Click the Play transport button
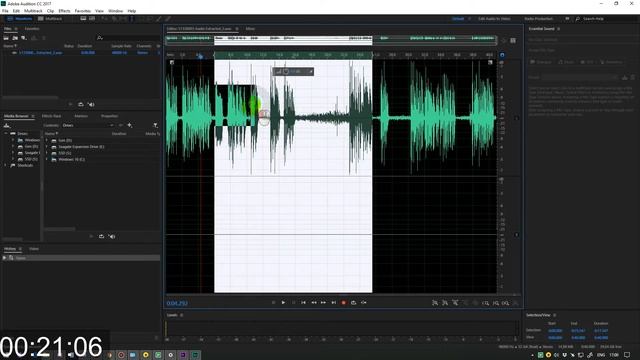 [283, 303]
